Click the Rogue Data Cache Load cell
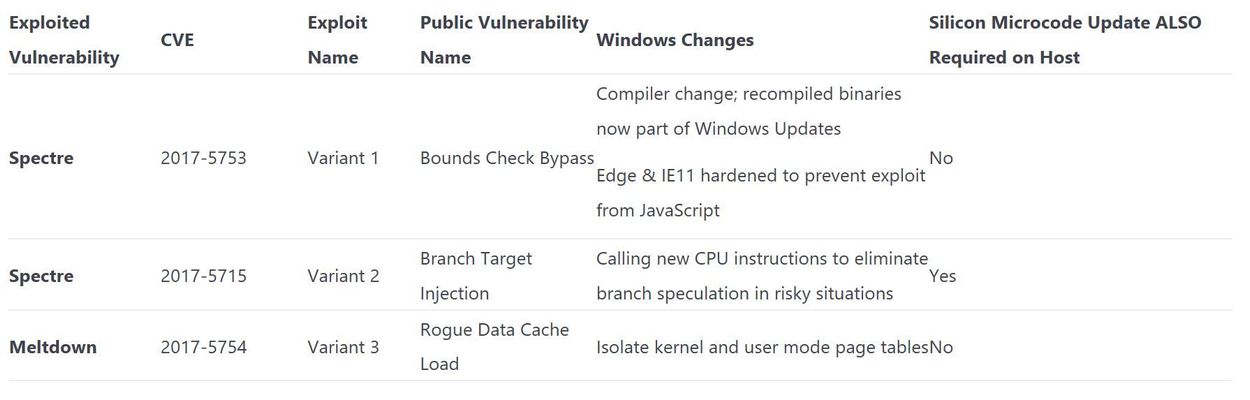 [x=494, y=347]
